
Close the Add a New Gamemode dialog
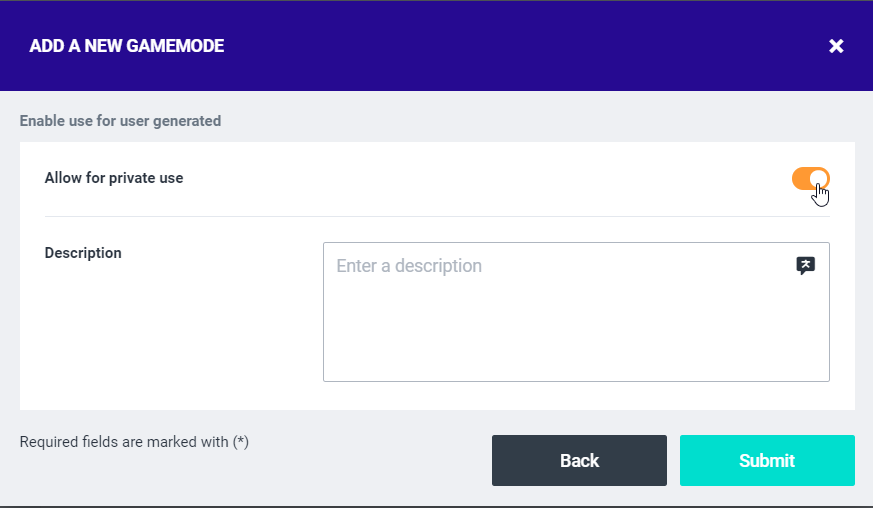tap(836, 46)
